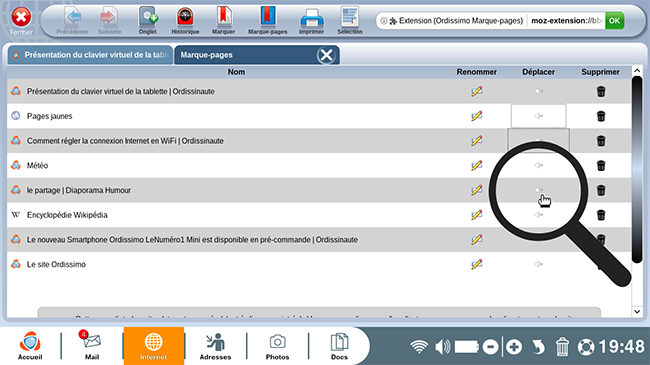This screenshot has height=365, width=650.
Task: Click the green OK button
Action: point(614,21)
